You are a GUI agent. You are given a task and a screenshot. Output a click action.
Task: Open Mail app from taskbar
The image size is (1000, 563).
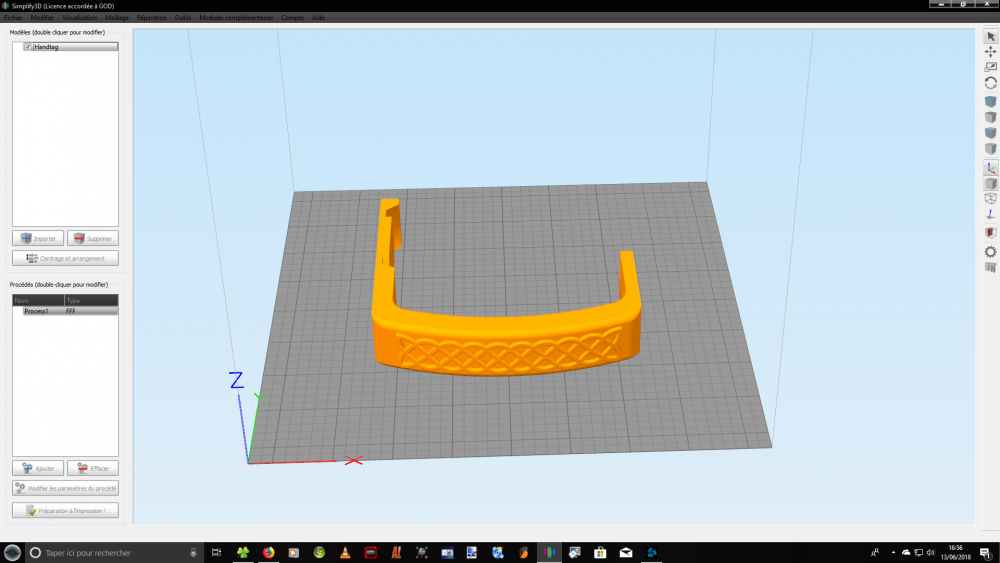626,553
